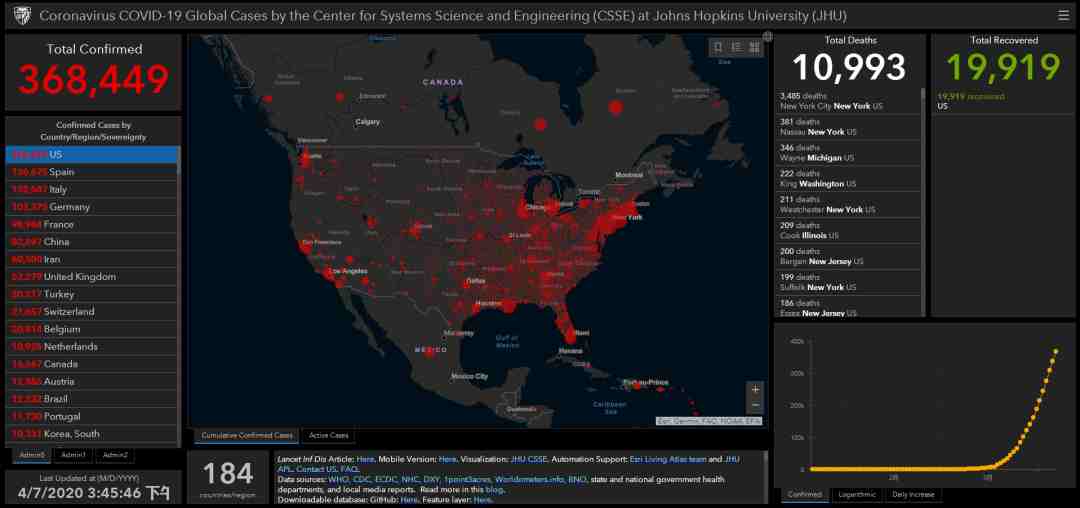Select Cook Illinois deaths entry
Image resolution: width=1080 pixels, height=508 pixels.
848,231
